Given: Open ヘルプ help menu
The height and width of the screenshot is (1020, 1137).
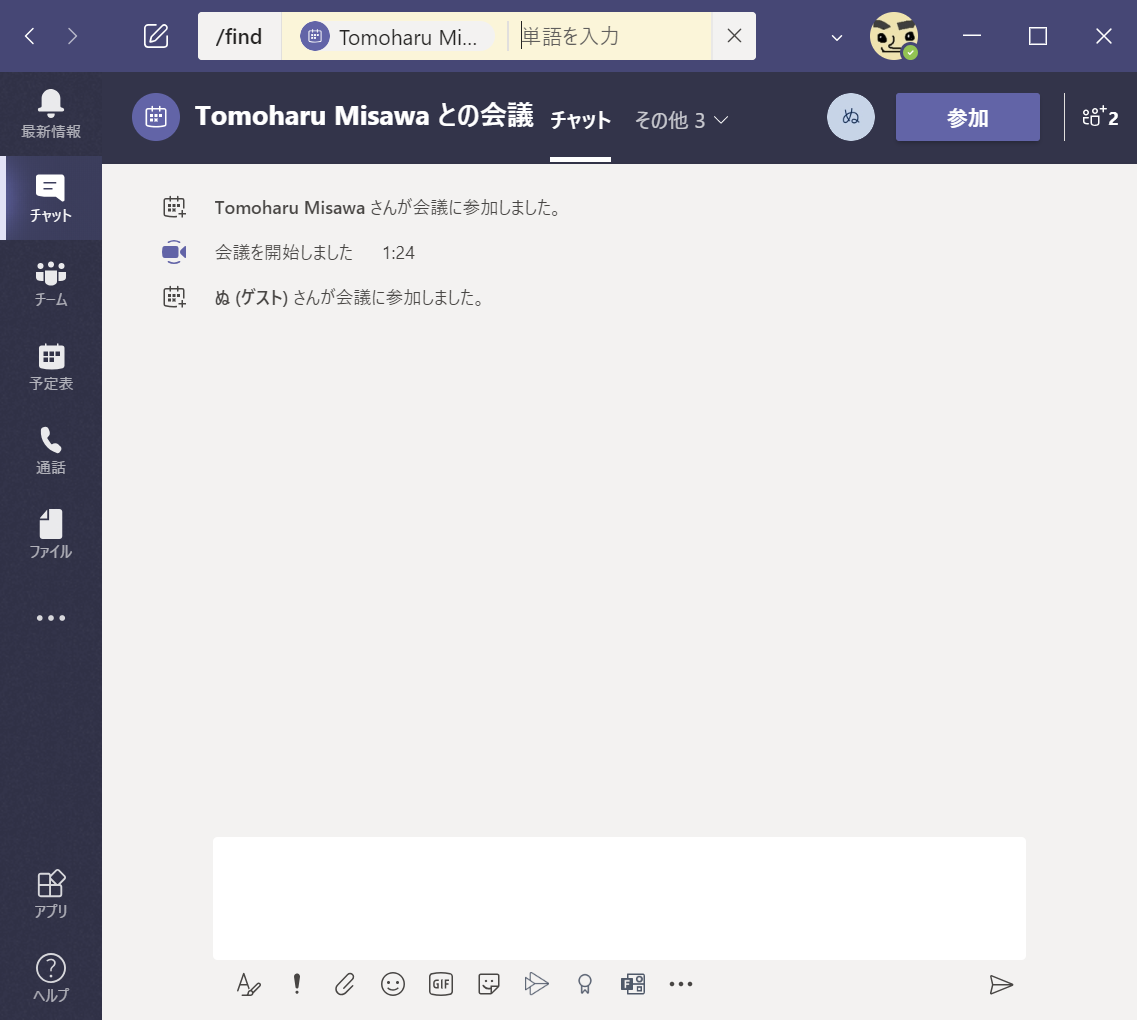Looking at the screenshot, I should coord(51,978).
